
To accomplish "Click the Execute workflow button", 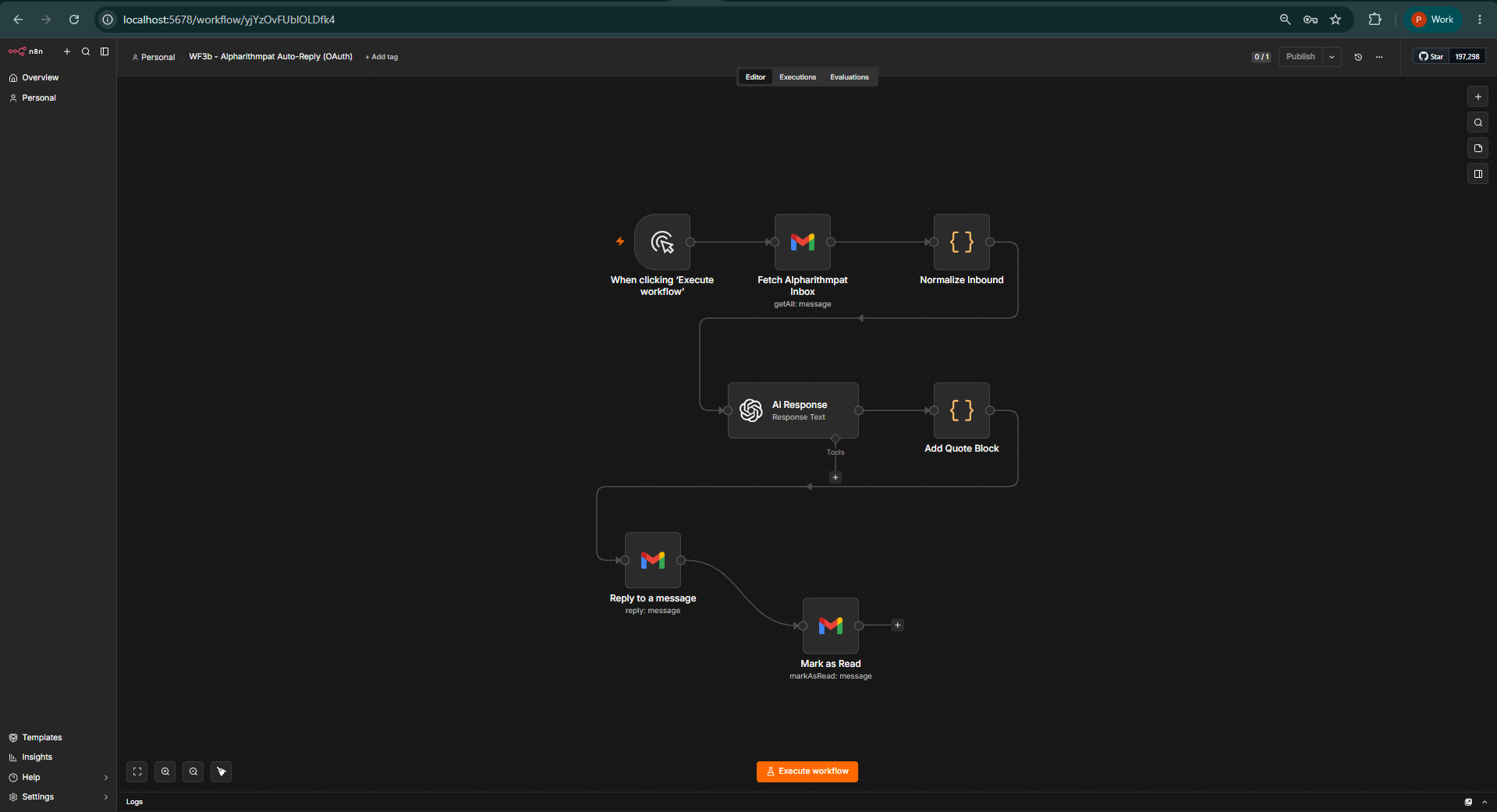I will click(807, 772).
